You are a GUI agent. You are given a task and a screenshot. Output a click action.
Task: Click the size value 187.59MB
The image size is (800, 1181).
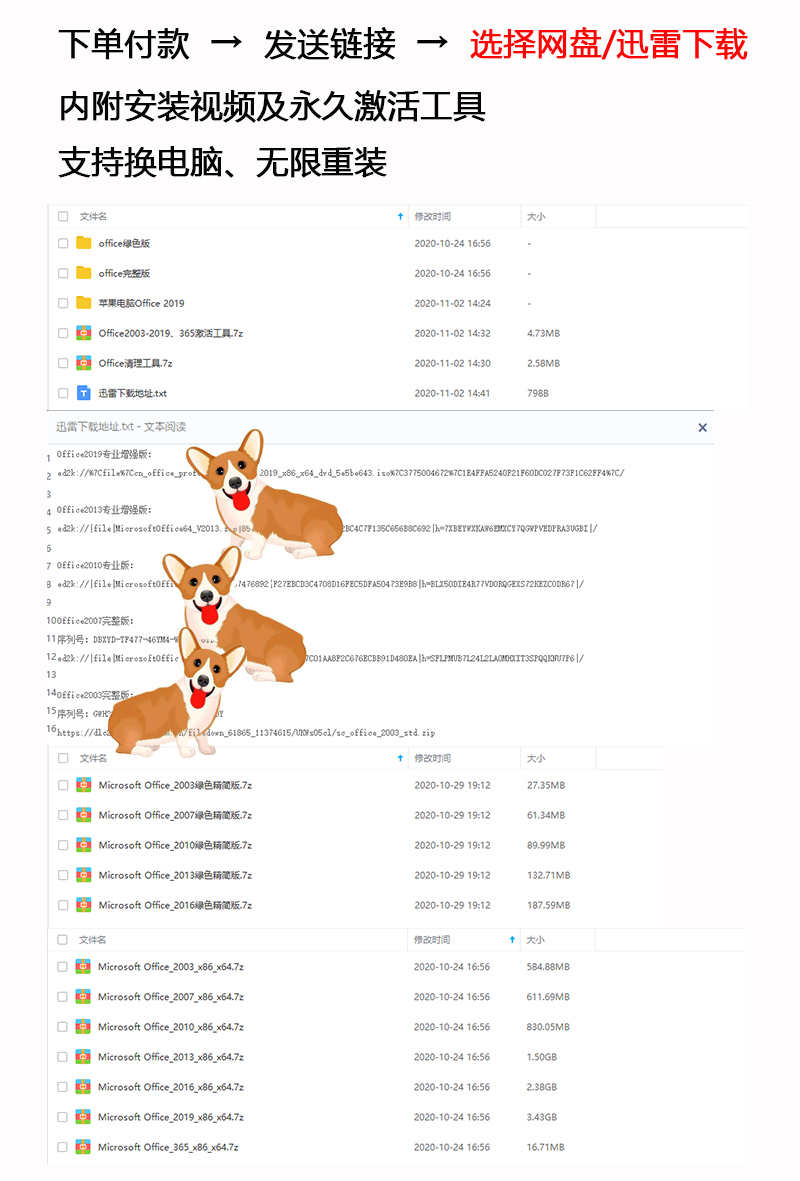click(x=549, y=905)
